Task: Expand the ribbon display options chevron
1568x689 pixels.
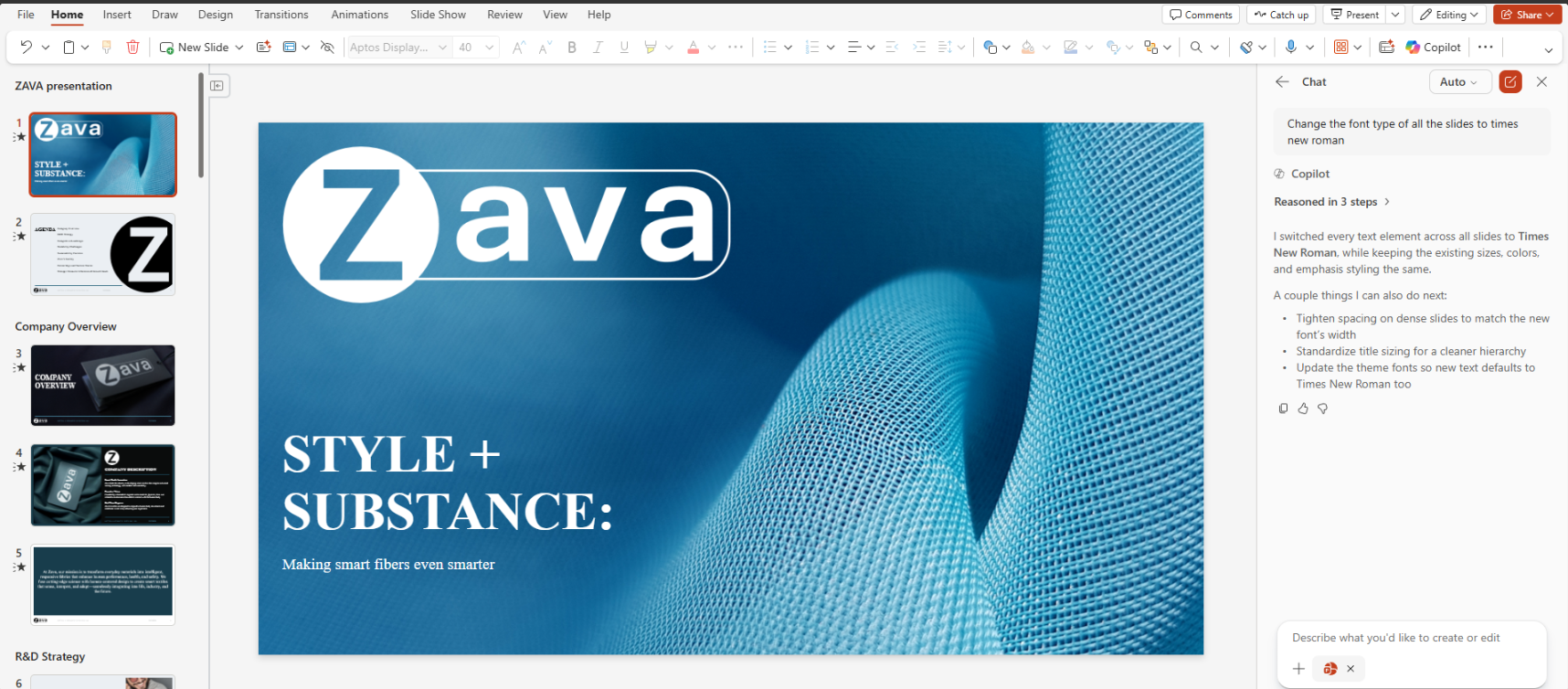Action: [1548, 49]
